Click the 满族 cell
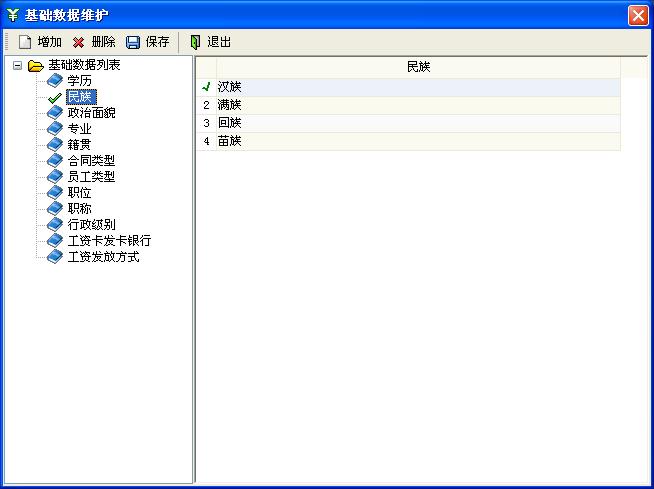Image resolution: width=654 pixels, height=489 pixels. (x=418, y=105)
